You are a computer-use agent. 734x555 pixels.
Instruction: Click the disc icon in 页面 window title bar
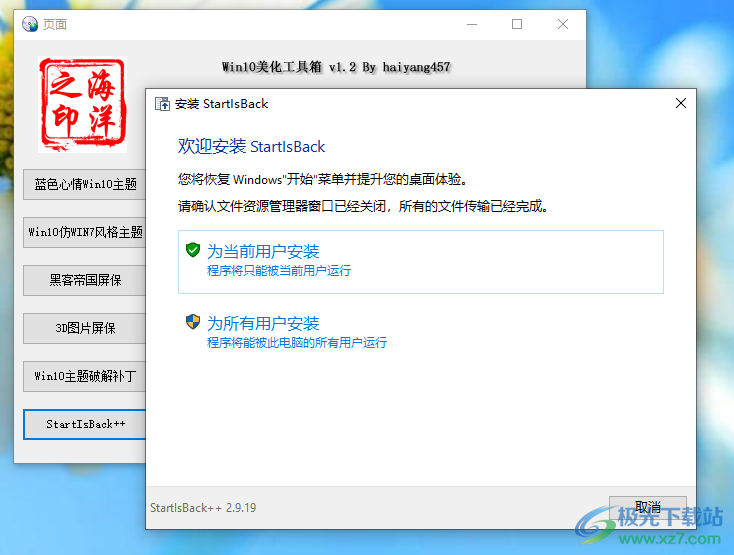click(30, 24)
